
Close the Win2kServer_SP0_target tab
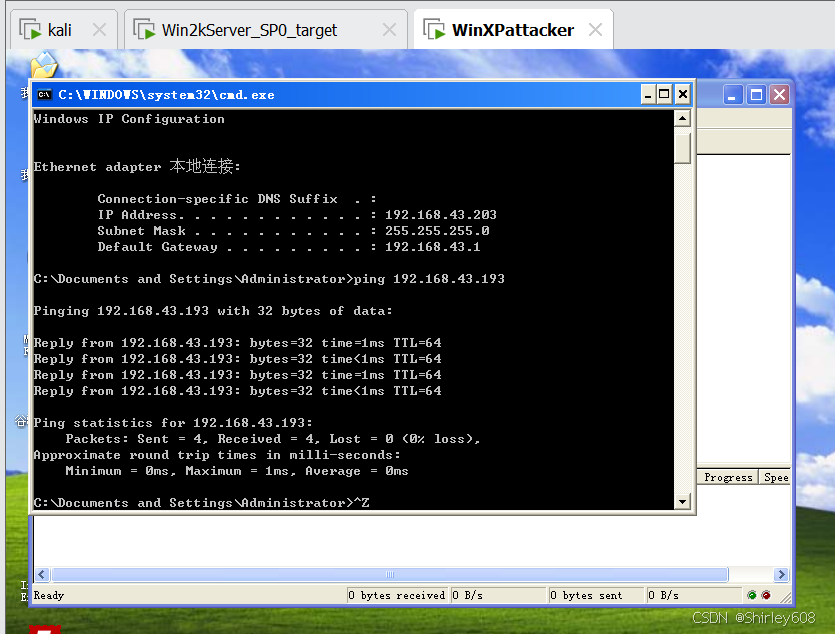[389, 30]
